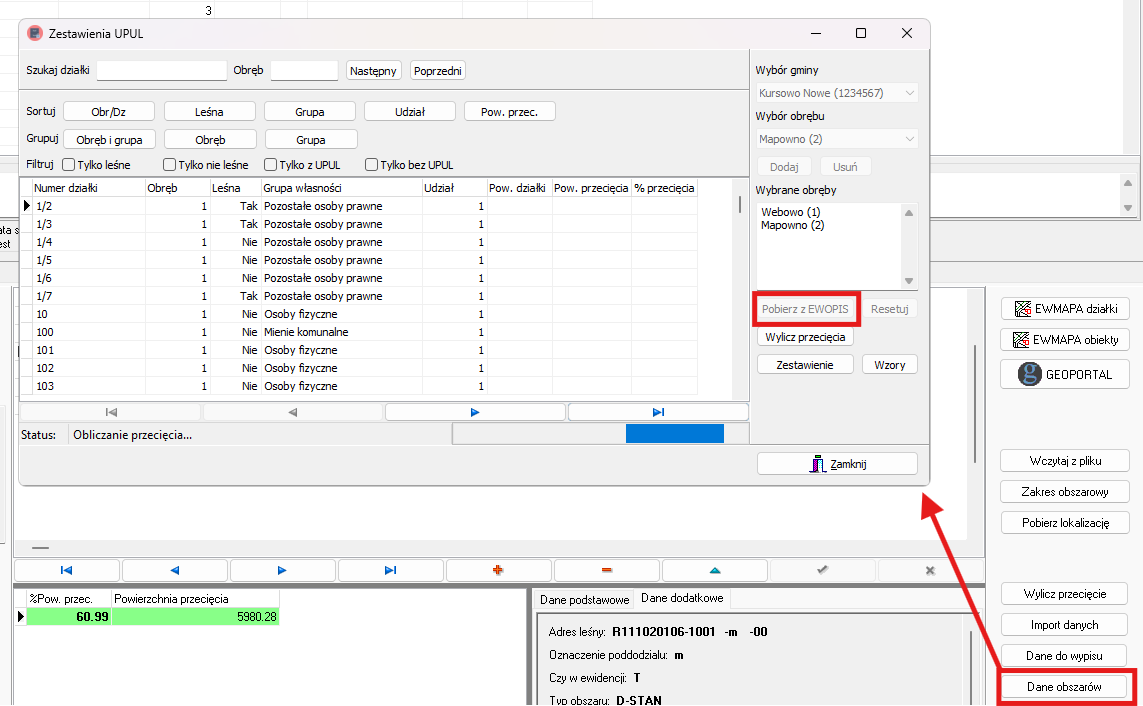The height and width of the screenshot is (706, 1143).
Task: Group by Obręb button
Action: pyautogui.click(x=210, y=139)
